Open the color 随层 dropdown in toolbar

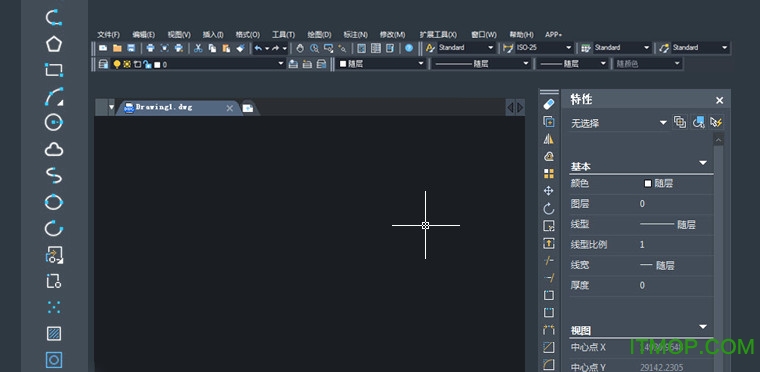(421, 64)
